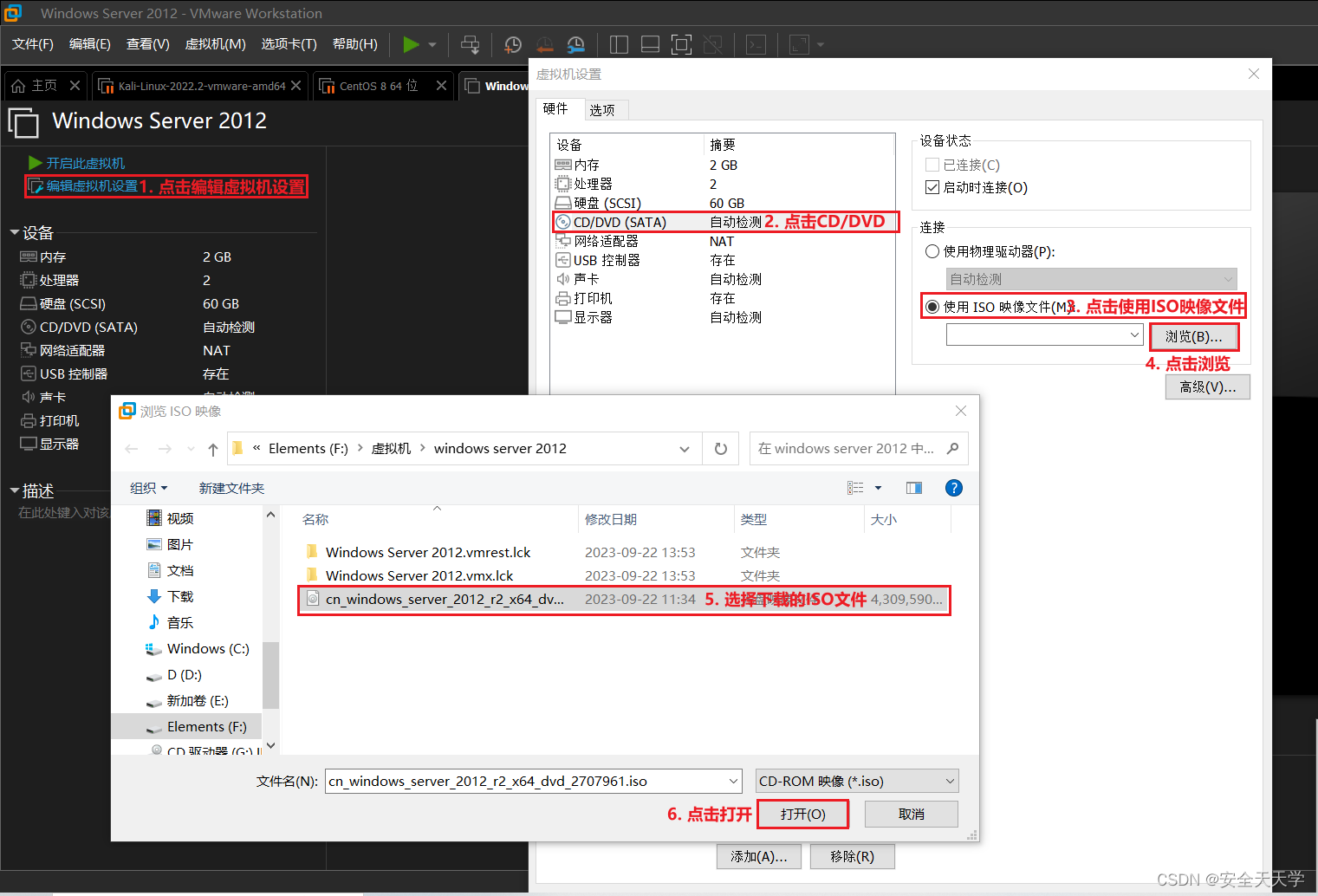
Task: Click the full screen mode toolbar icon
Action: tap(682, 44)
